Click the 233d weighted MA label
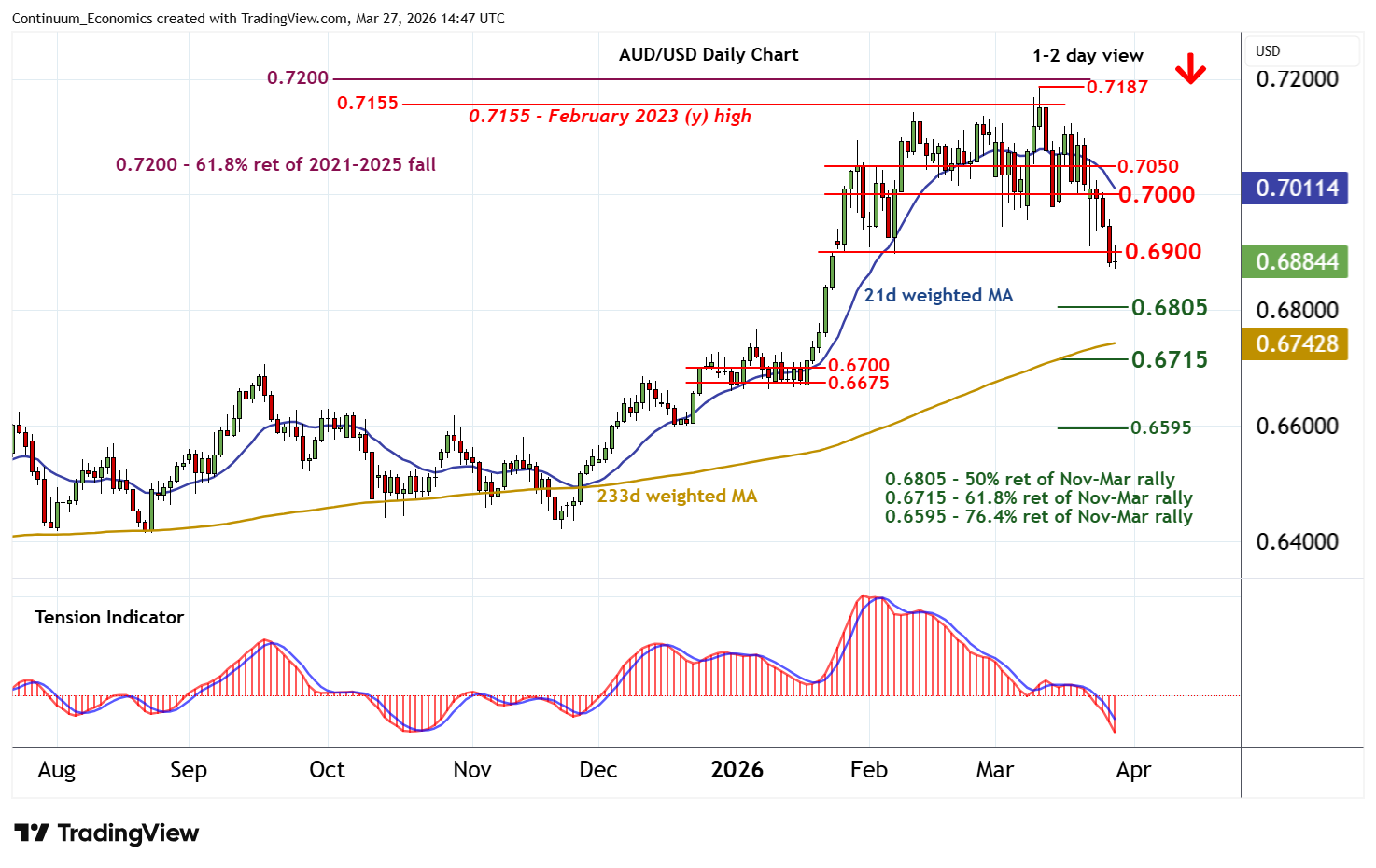The width and height of the screenshot is (1376, 868). click(676, 496)
